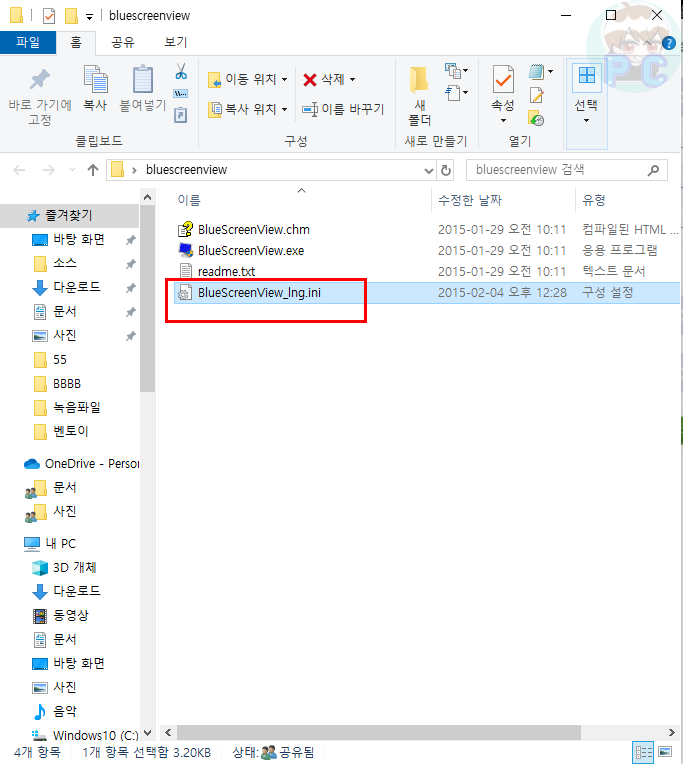Image resolution: width=683 pixels, height=764 pixels.
Task: Pin to Quick access (바로 가기에 고정)
Action: pos(40,96)
